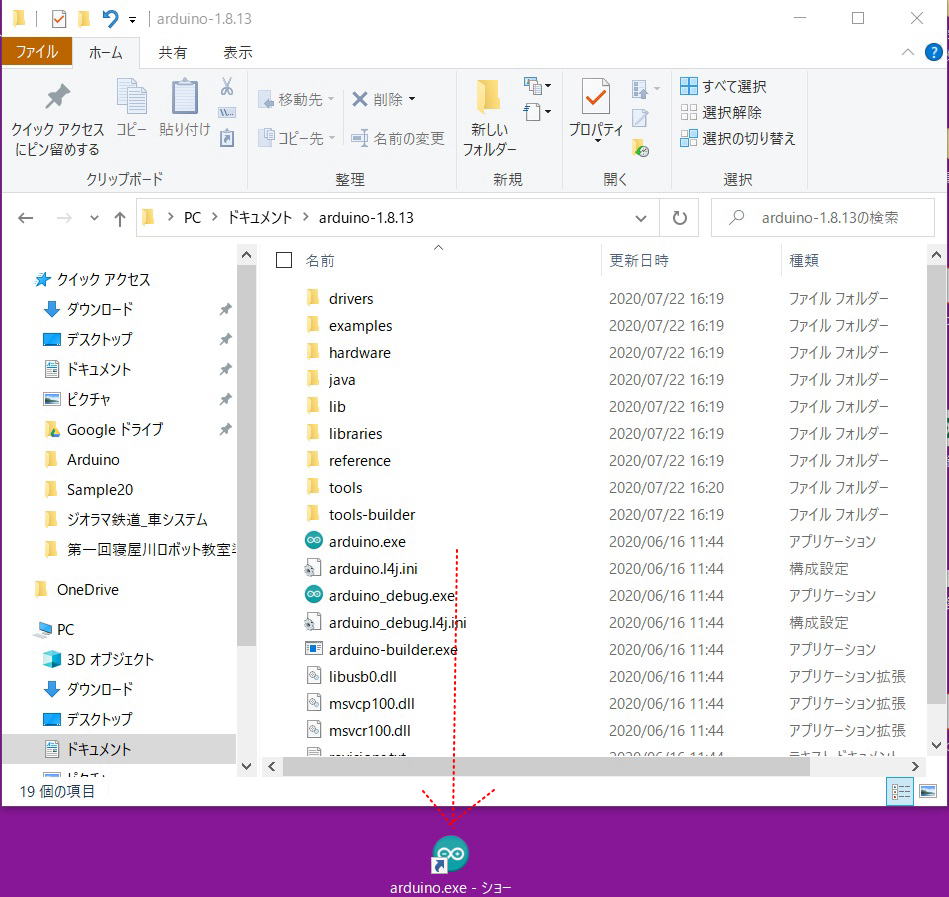Click the file list horizontal scrollbar
Viewport: 949px width, 897px height.
pyautogui.click(x=546, y=766)
